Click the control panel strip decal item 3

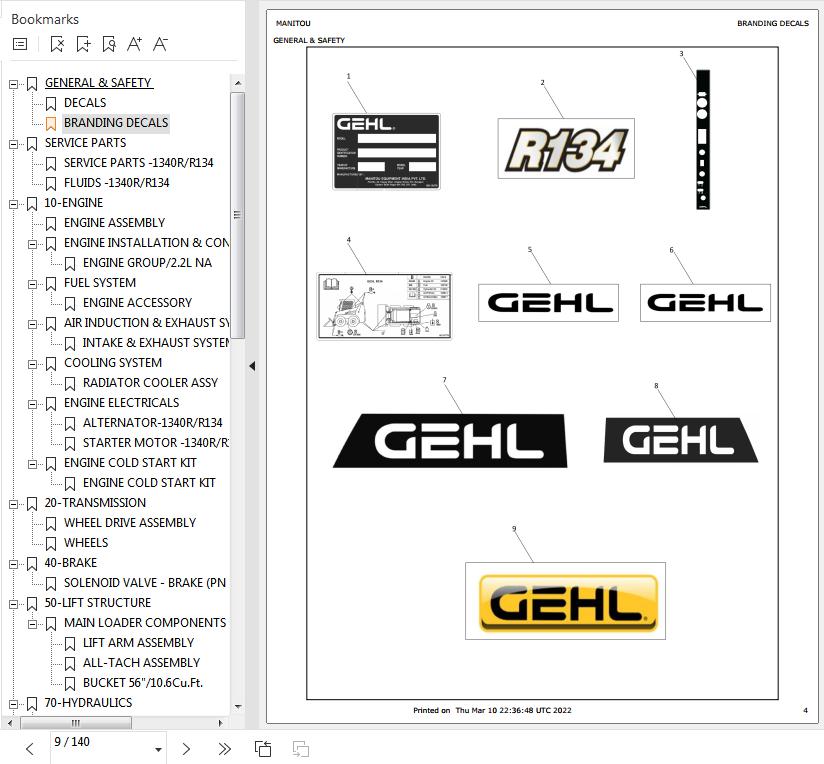703,140
